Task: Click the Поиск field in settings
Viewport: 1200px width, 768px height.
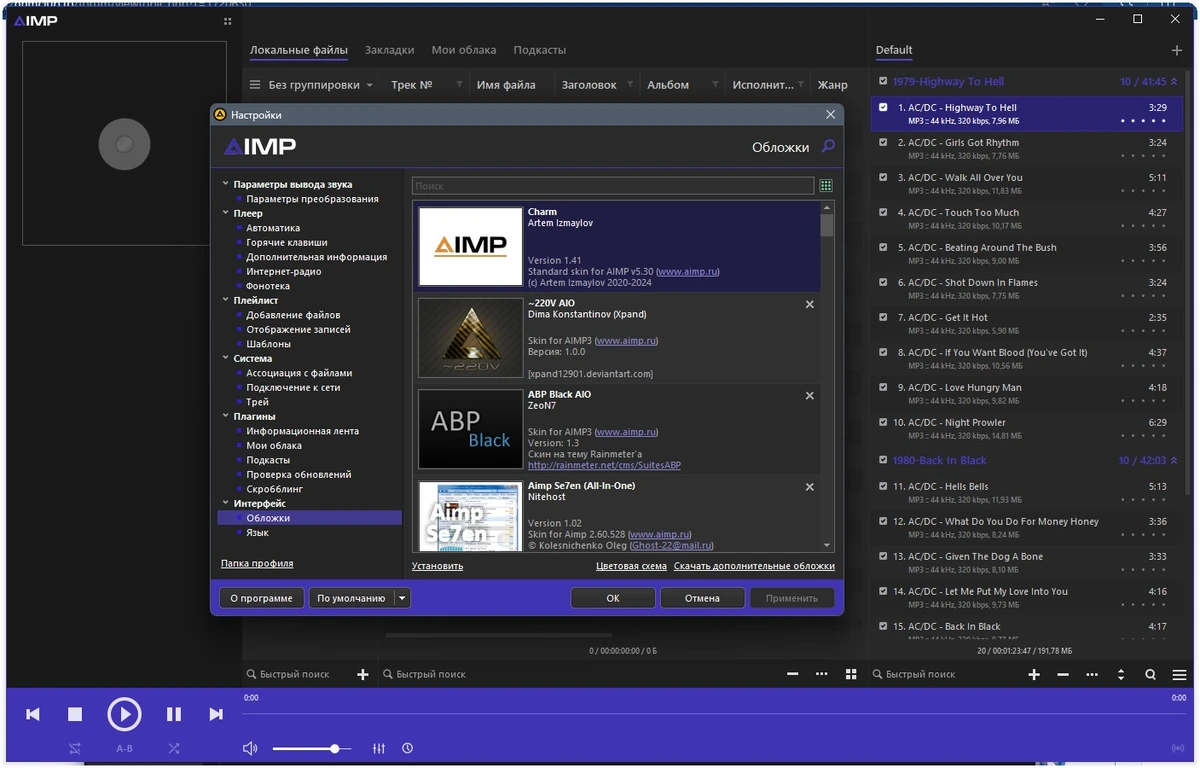Action: click(x=613, y=186)
